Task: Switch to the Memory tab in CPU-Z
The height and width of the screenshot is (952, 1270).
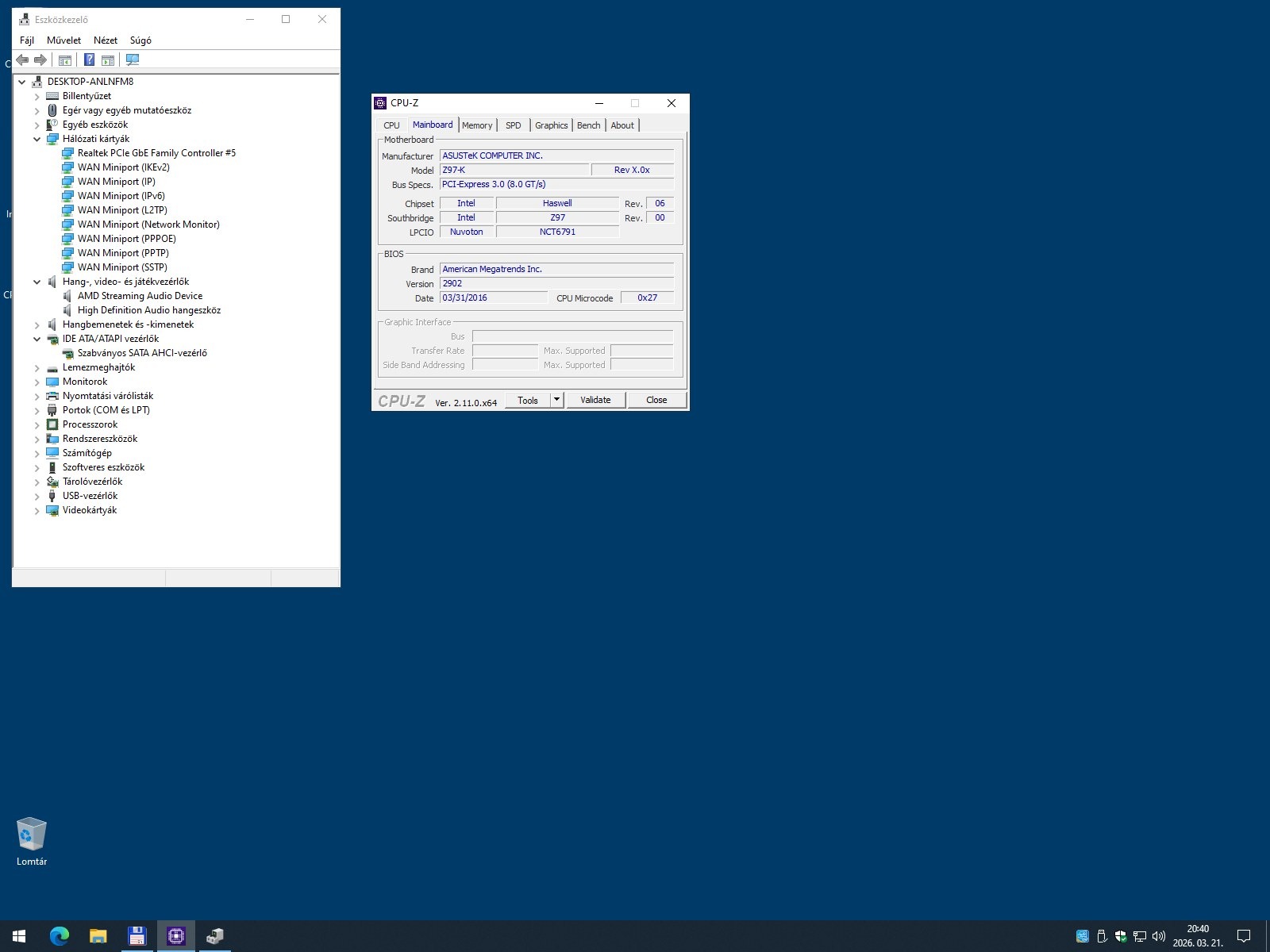Action: point(477,125)
